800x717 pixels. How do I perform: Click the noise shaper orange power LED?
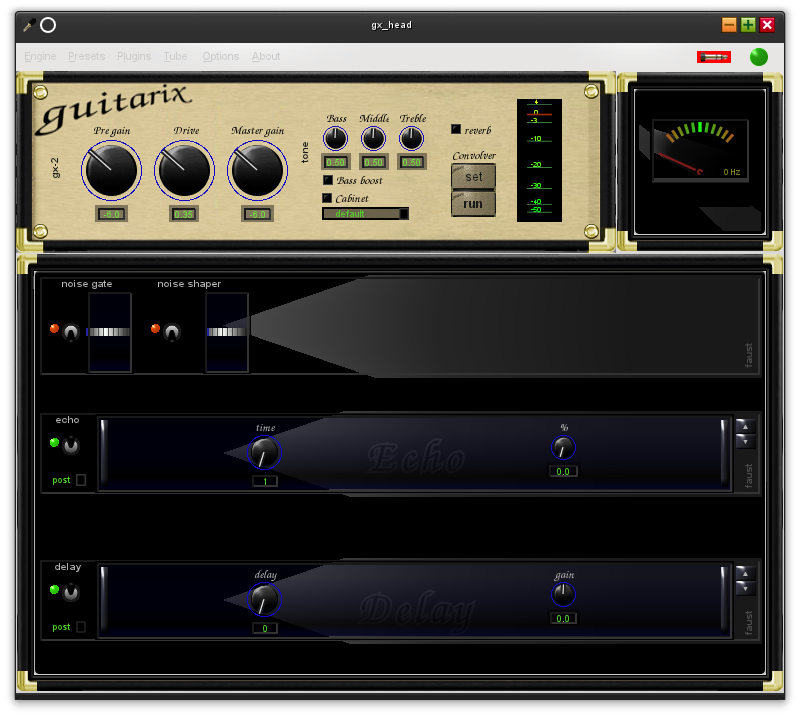154,326
